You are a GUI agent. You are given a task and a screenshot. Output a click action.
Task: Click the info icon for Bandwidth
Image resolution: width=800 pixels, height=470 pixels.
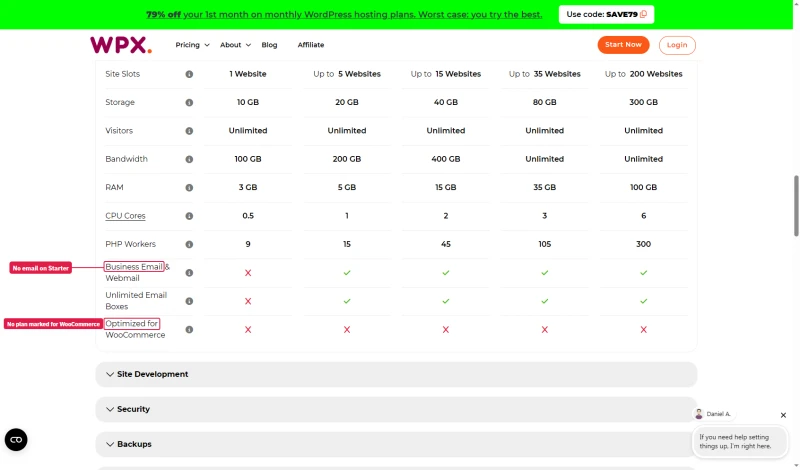tap(189, 159)
